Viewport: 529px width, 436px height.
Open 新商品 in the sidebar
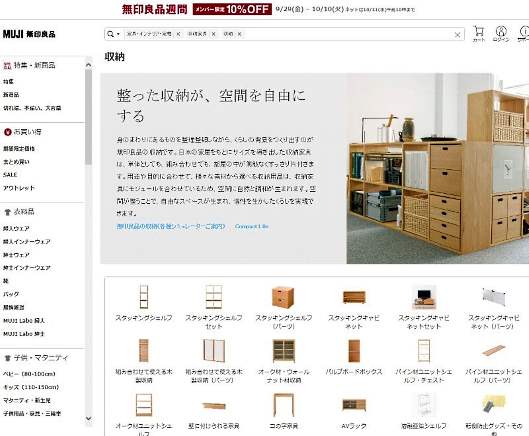click(x=11, y=95)
